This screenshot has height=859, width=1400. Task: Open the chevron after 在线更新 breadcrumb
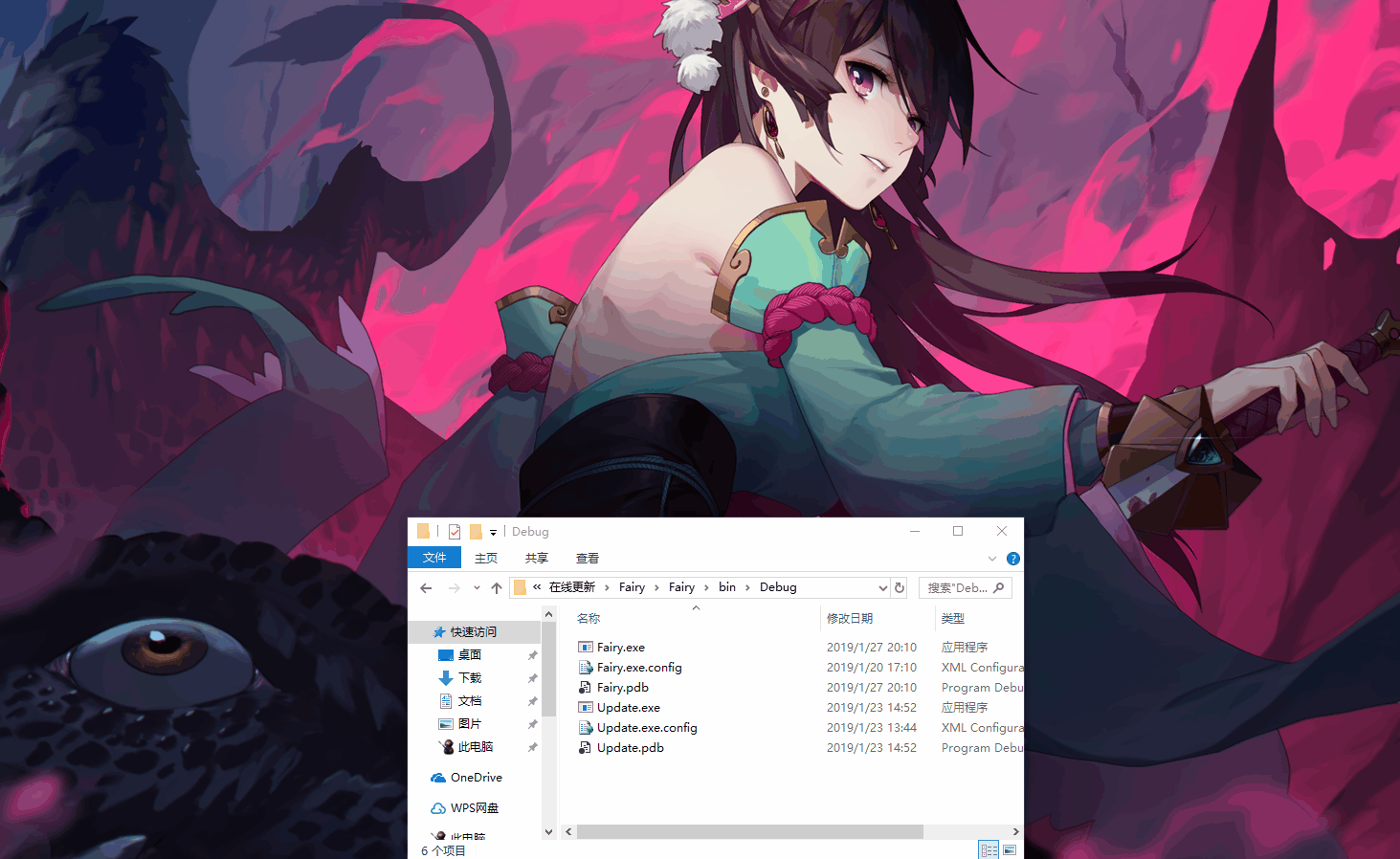[x=607, y=587]
